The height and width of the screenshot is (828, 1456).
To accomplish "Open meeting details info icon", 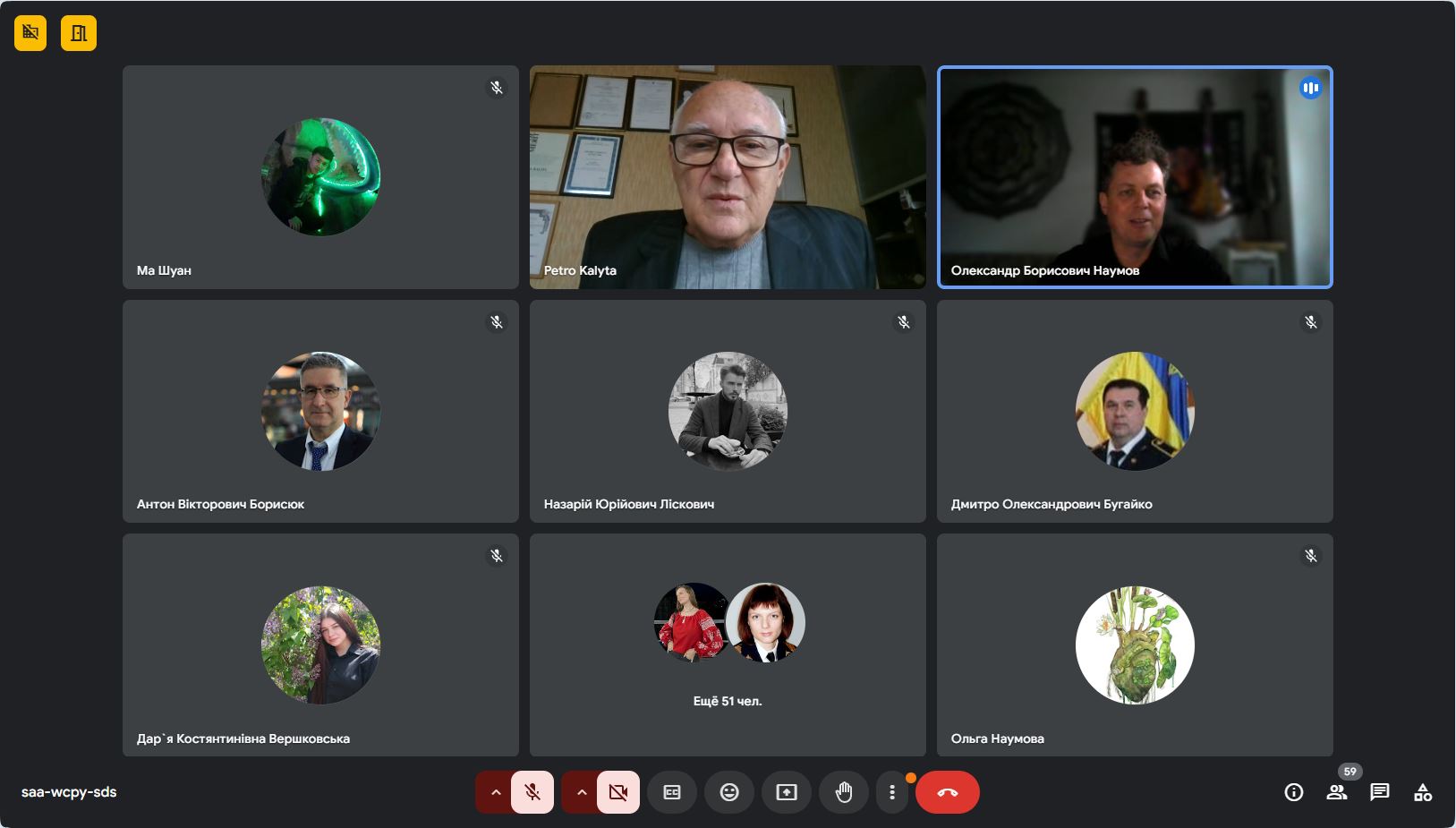I will [1293, 792].
